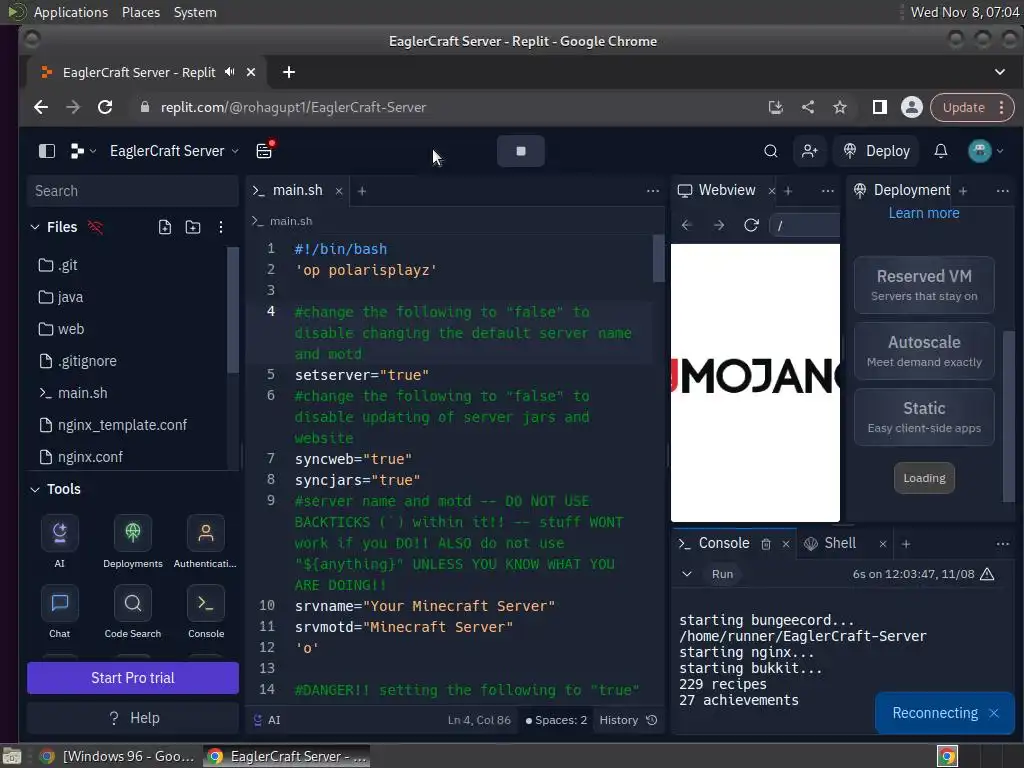Go forward in the webview
The width and height of the screenshot is (1024, 768).
[719, 225]
